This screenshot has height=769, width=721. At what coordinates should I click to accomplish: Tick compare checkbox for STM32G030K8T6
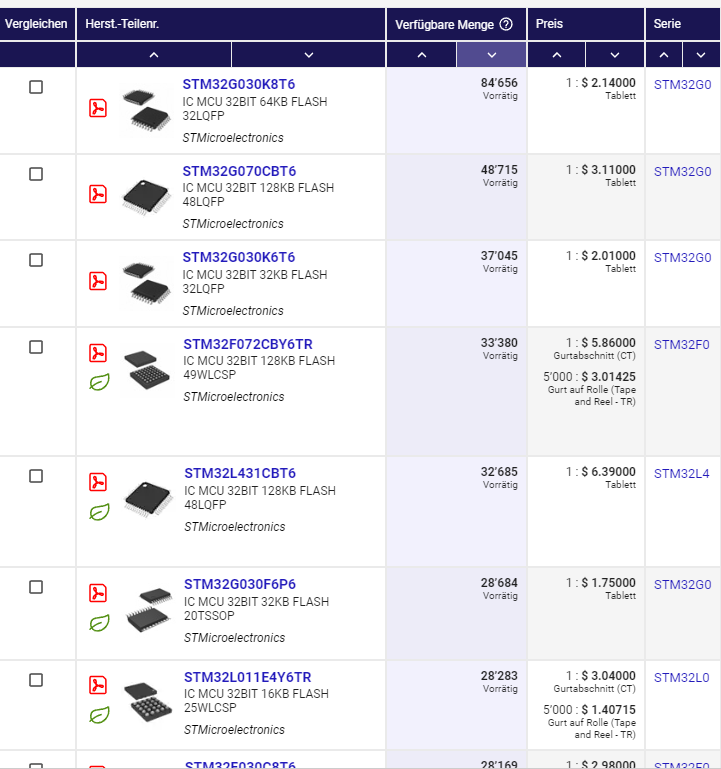point(36,87)
